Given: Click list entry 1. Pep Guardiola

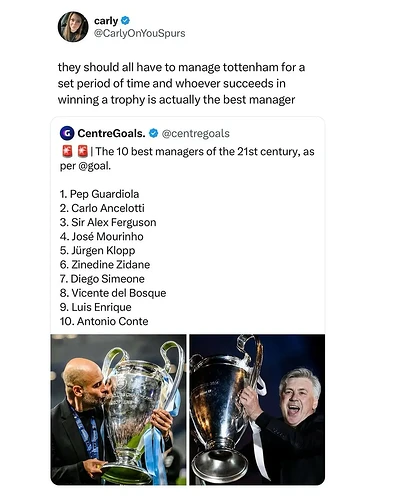Looking at the screenshot, I should (x=99, y=194).
